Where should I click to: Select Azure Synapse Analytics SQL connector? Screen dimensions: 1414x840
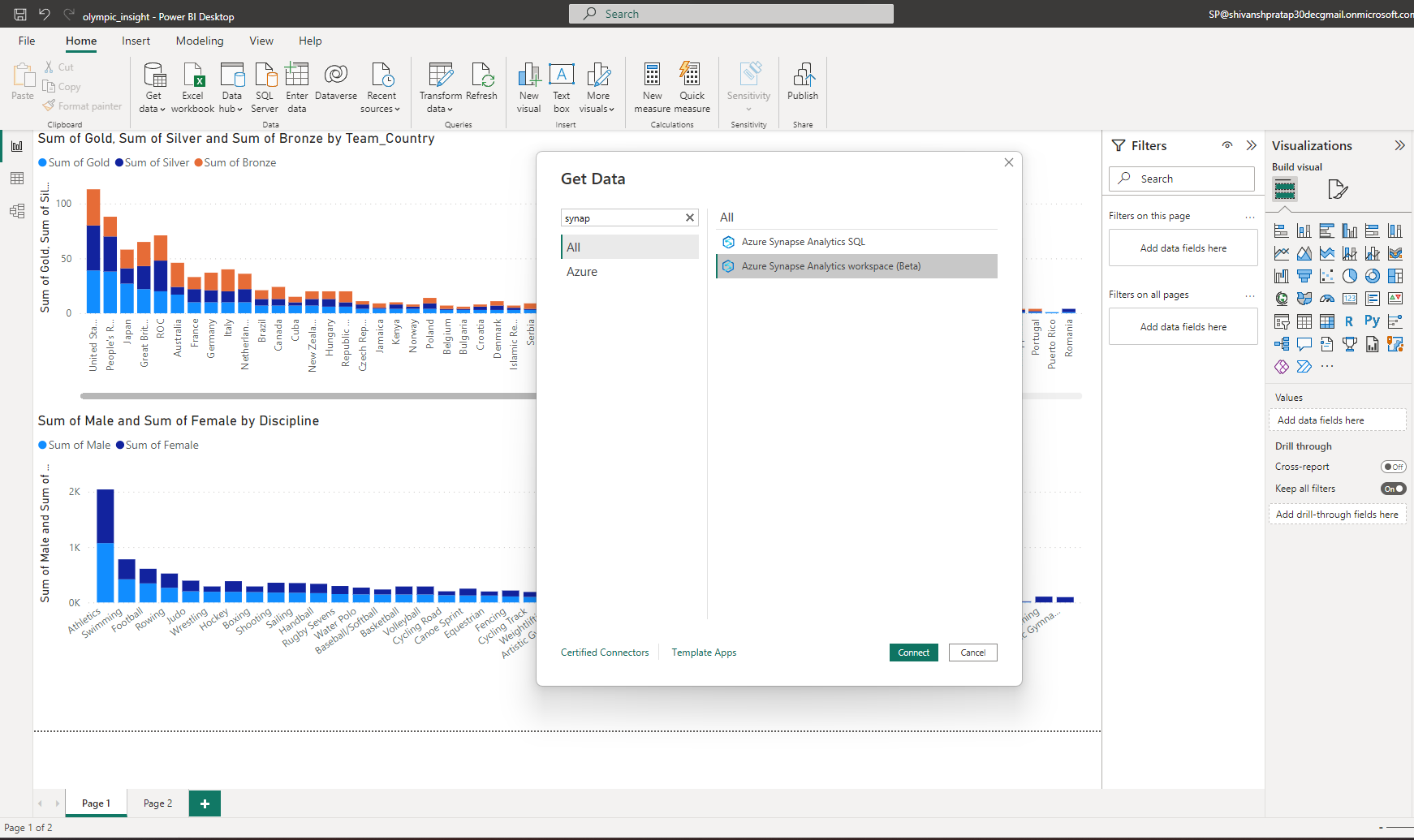857,242
